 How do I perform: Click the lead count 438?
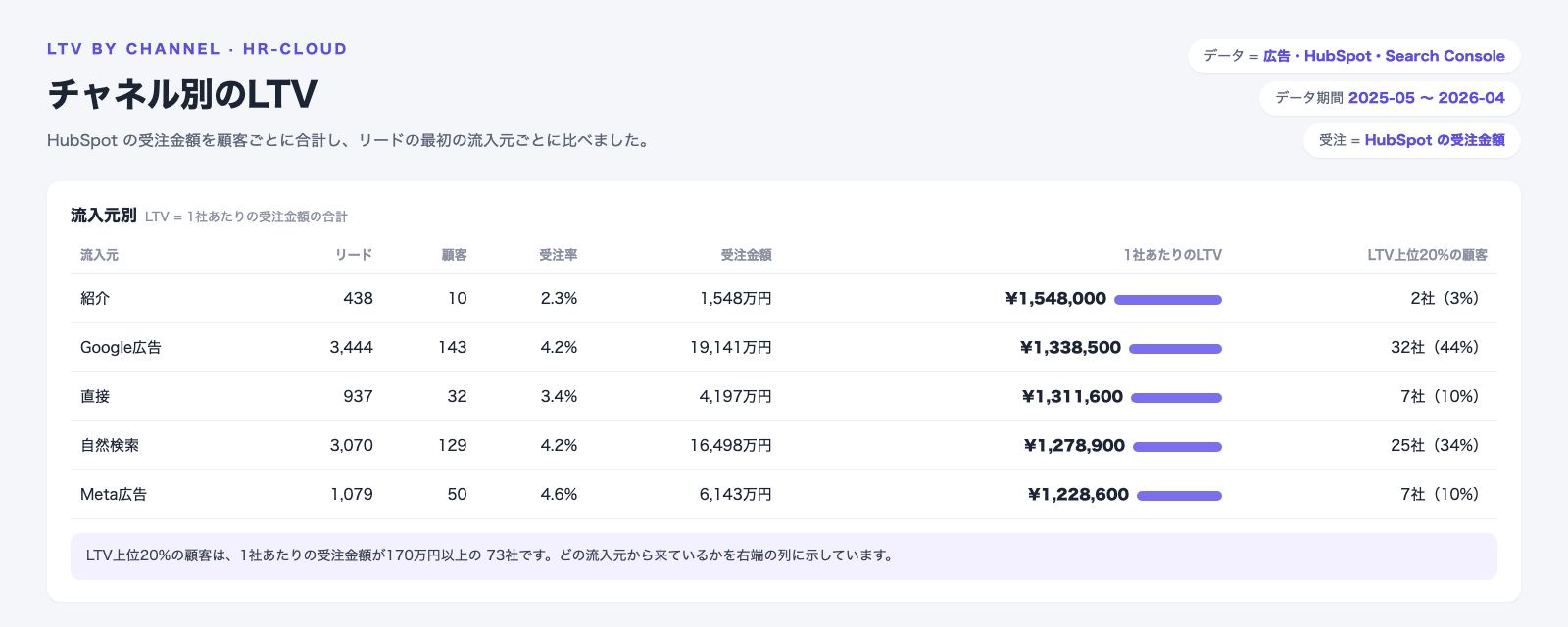358,298
